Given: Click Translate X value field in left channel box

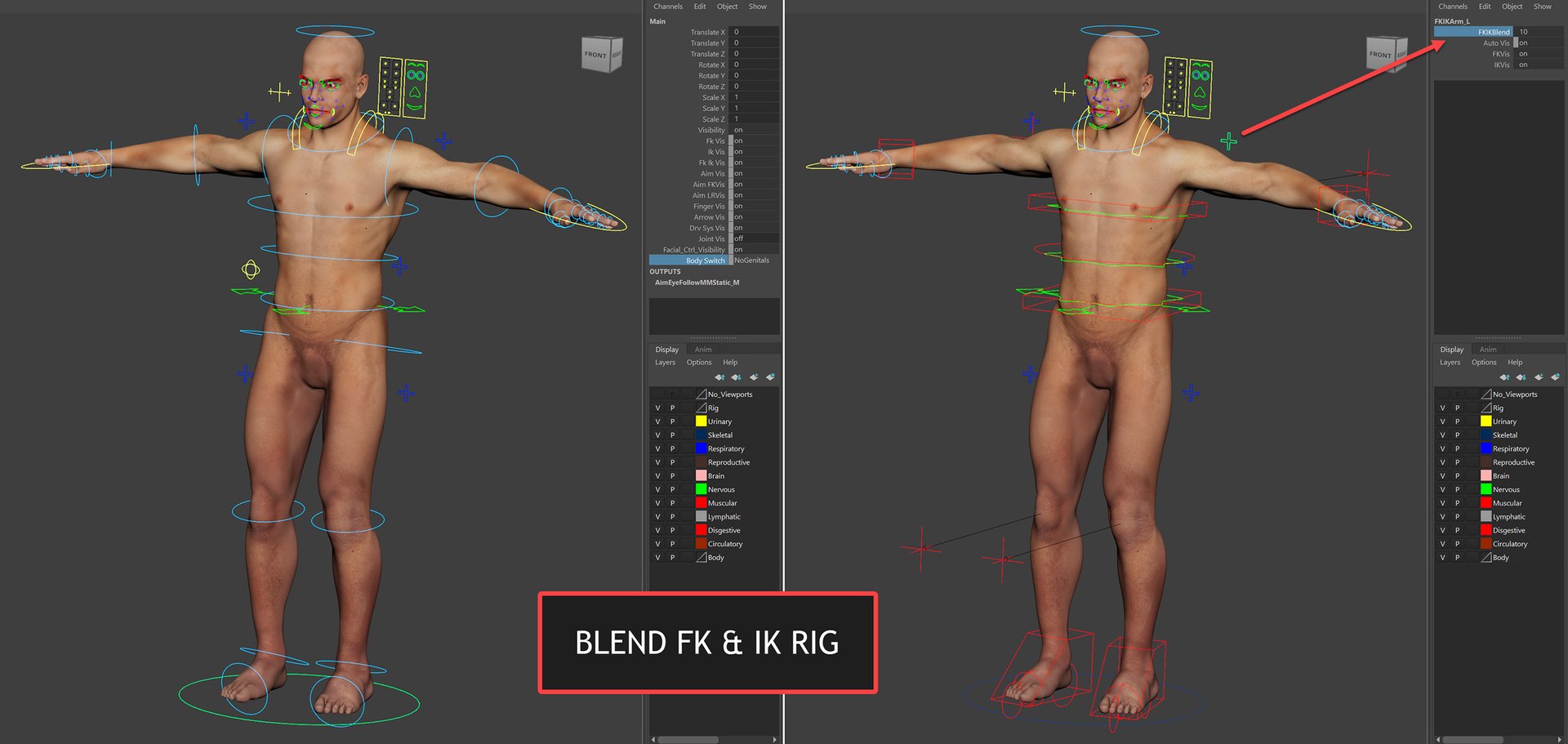Looking at the screenshot, I should tap(755, 32).
